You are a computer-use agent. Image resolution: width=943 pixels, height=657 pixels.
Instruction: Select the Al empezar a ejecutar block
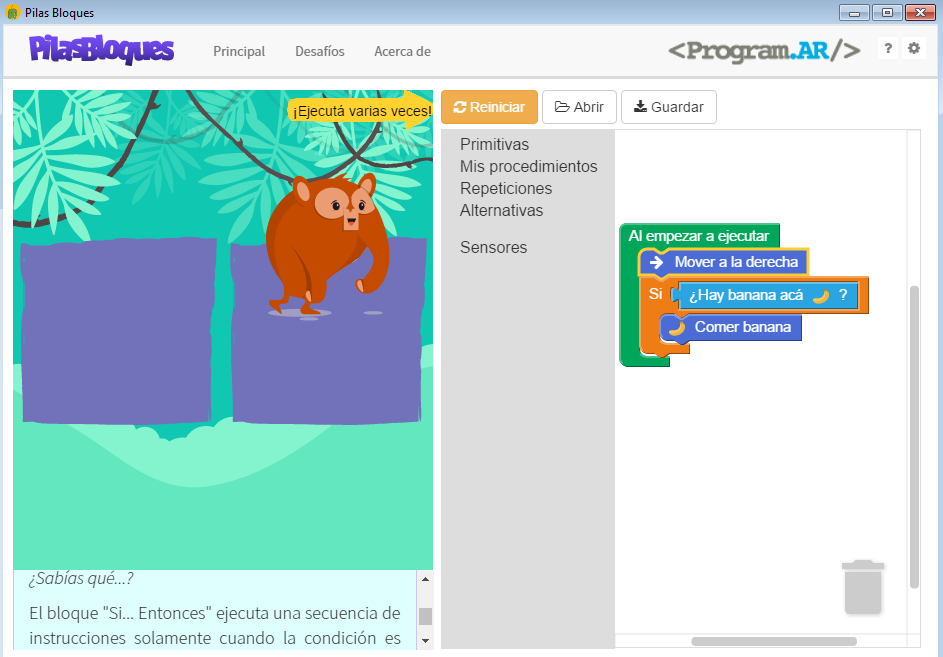click(x=699, y=236)
